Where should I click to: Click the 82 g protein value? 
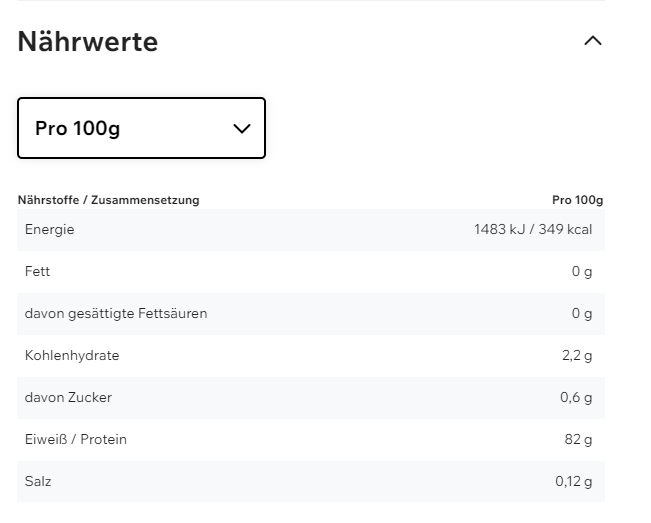click(578, 440)
